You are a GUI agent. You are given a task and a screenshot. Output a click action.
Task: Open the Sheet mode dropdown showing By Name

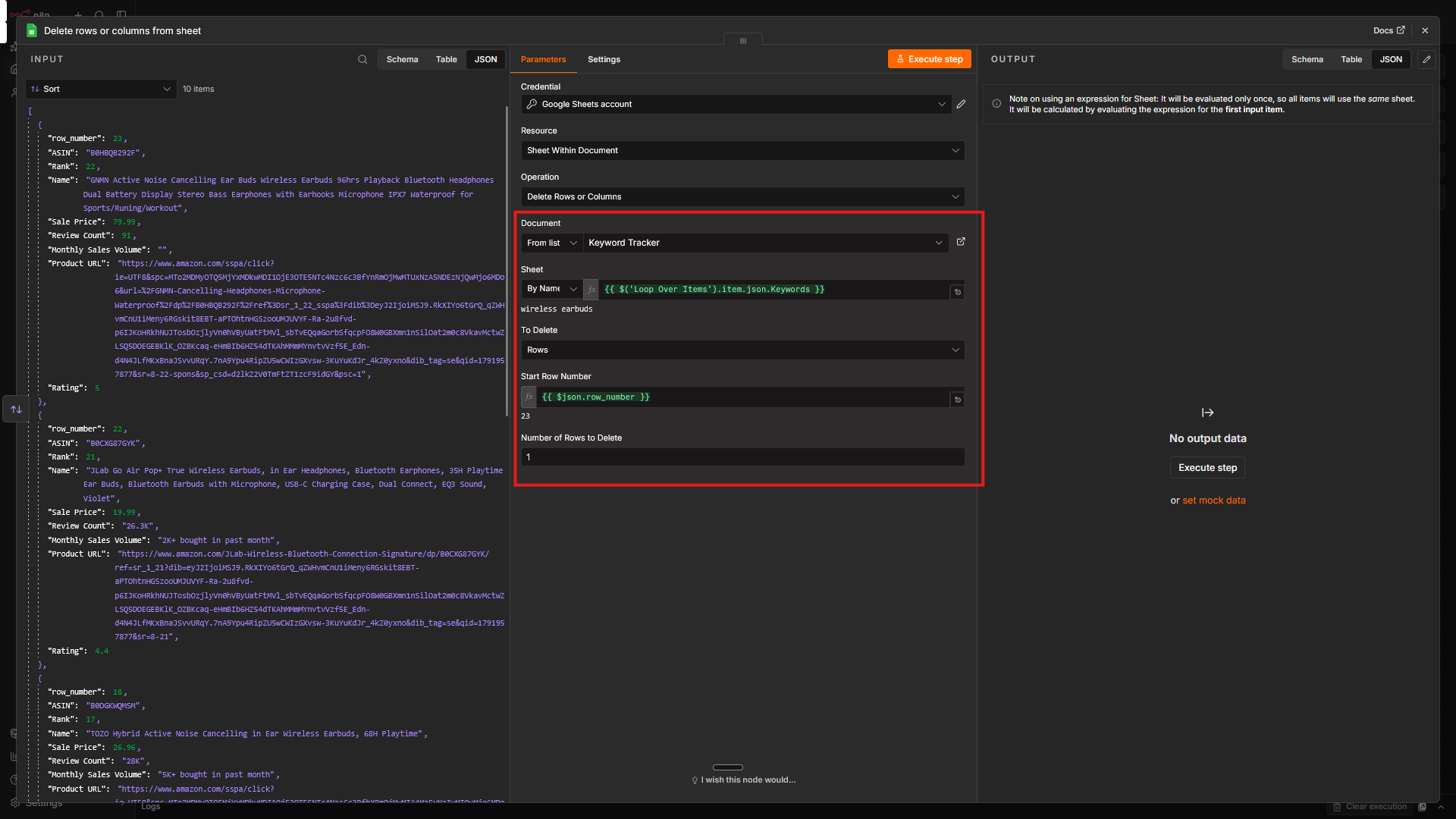[551, 289]
